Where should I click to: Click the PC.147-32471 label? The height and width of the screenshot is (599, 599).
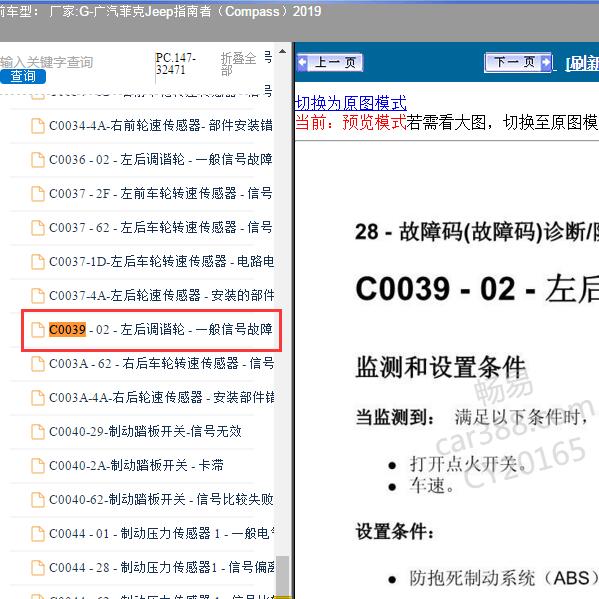(x=176, y=63)
